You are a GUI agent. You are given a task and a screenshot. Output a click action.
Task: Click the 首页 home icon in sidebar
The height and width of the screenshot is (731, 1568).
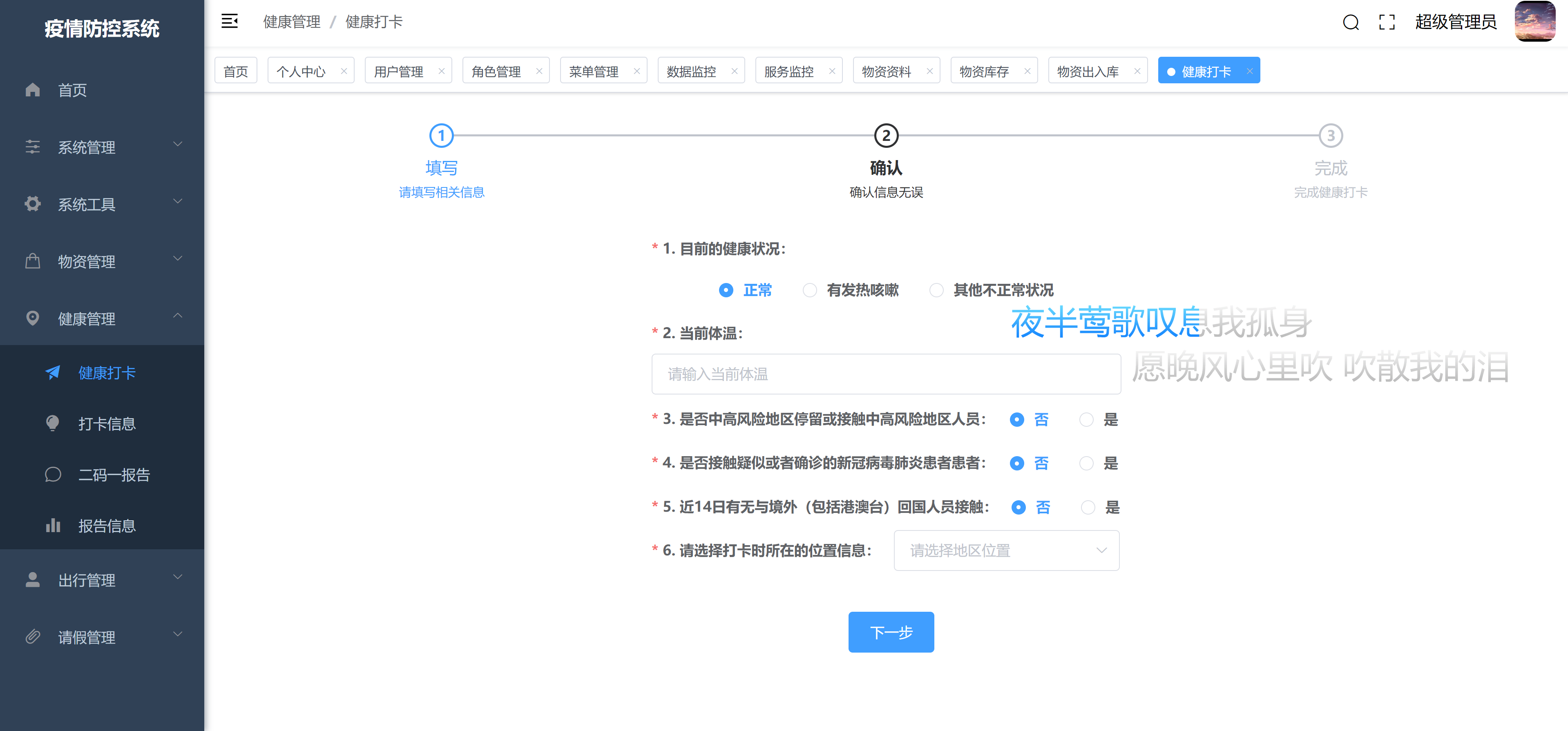tap(32, 89)
